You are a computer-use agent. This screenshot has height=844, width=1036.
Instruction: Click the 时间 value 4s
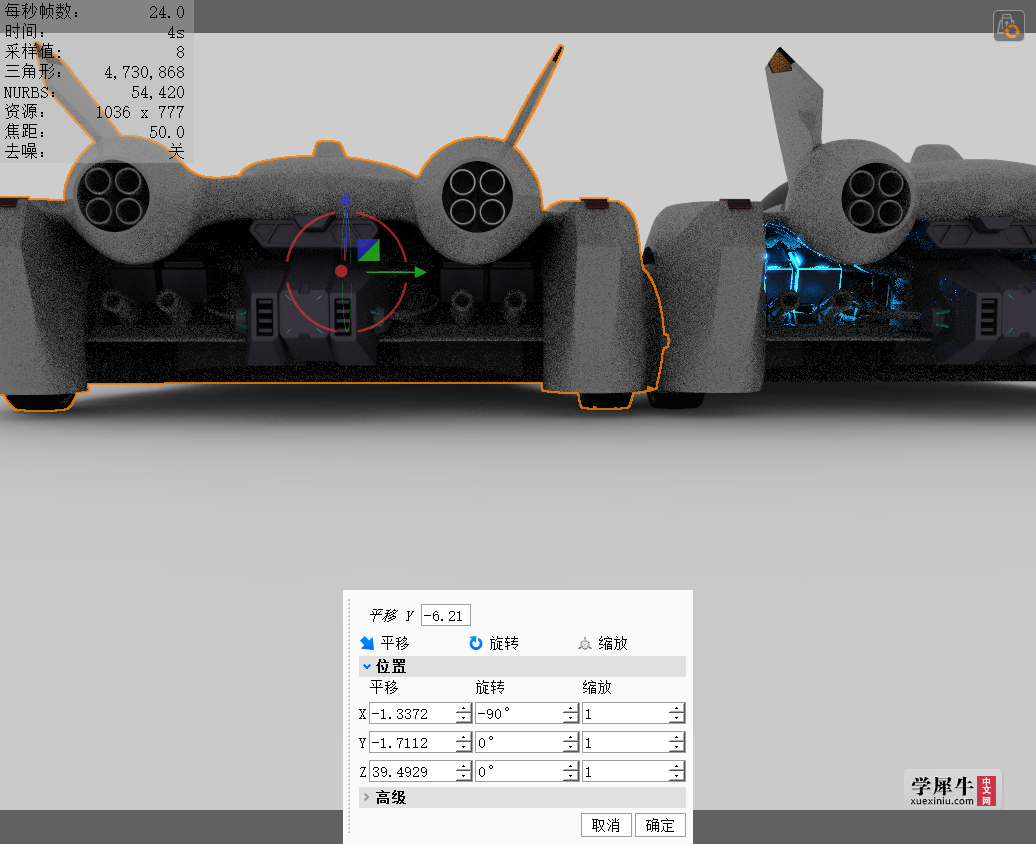coord(176,32)
